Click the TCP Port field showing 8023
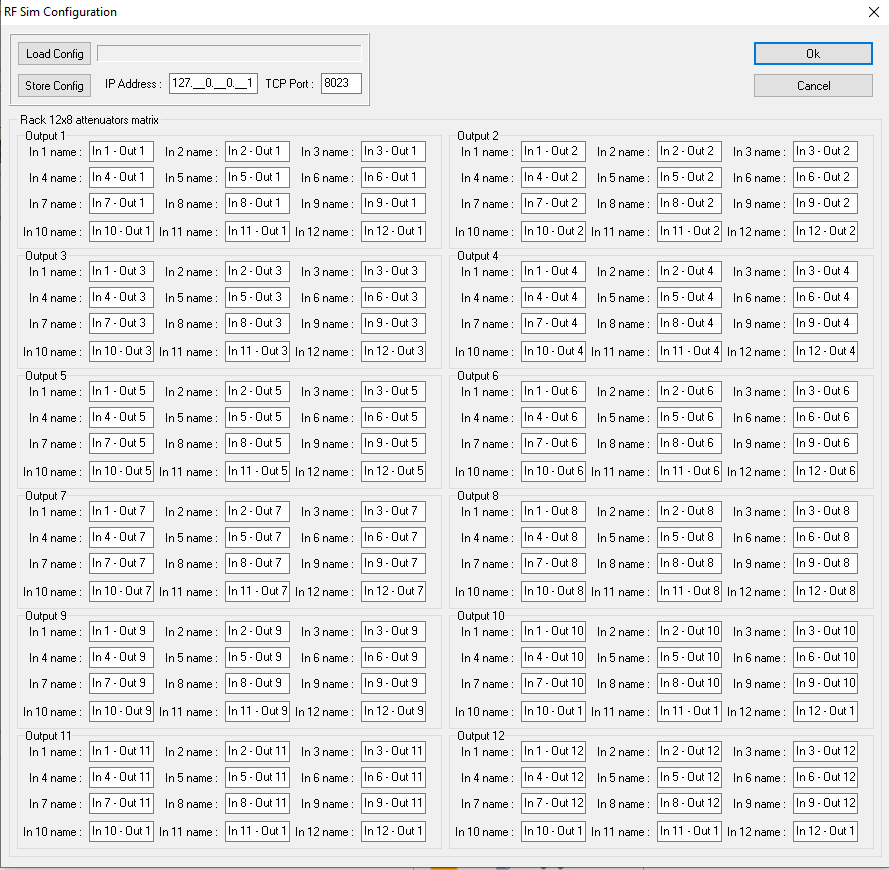This screenshot has height=870, width=889. 341,84
